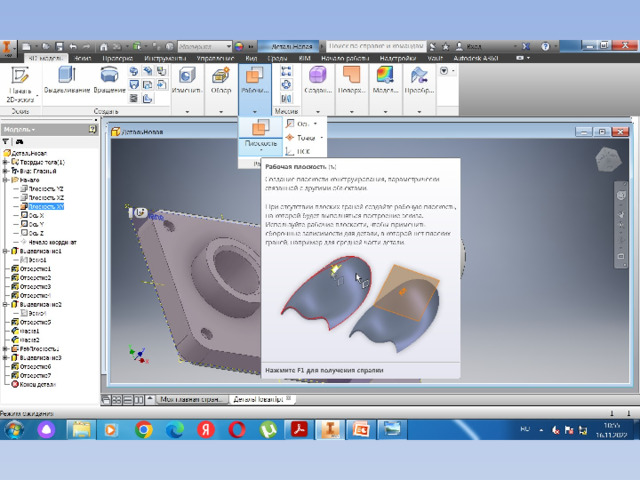Choose the Точка work point tool

[x=304, y=138]
